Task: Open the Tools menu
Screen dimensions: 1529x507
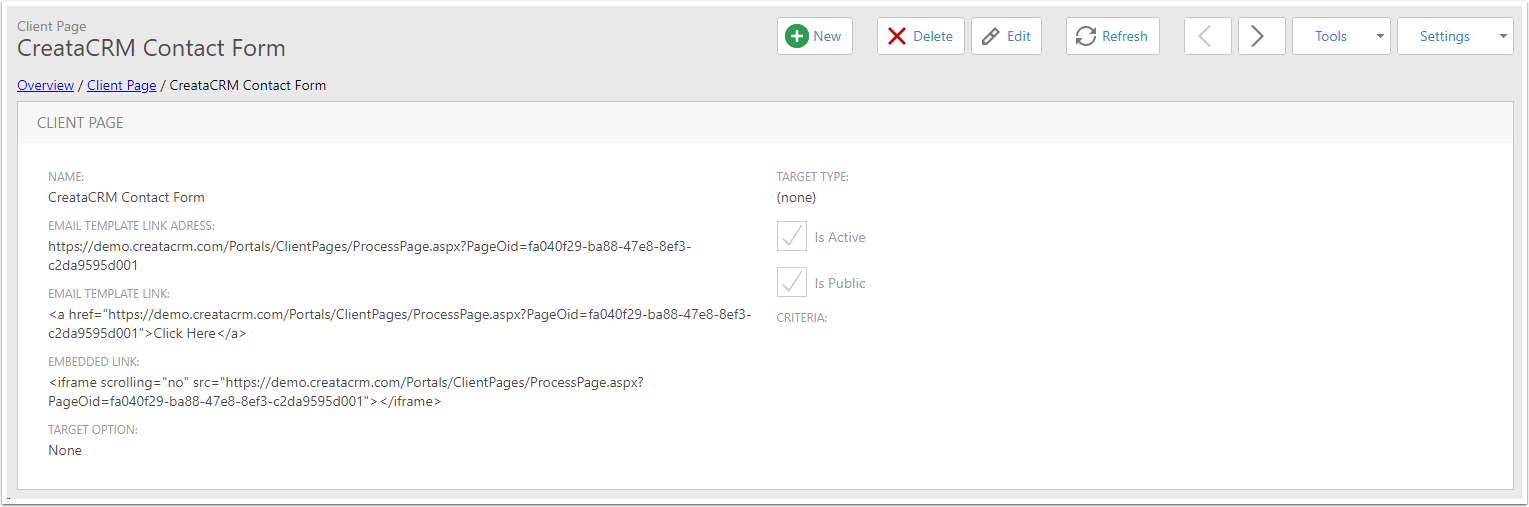Action: click(x=1331, y=36)
